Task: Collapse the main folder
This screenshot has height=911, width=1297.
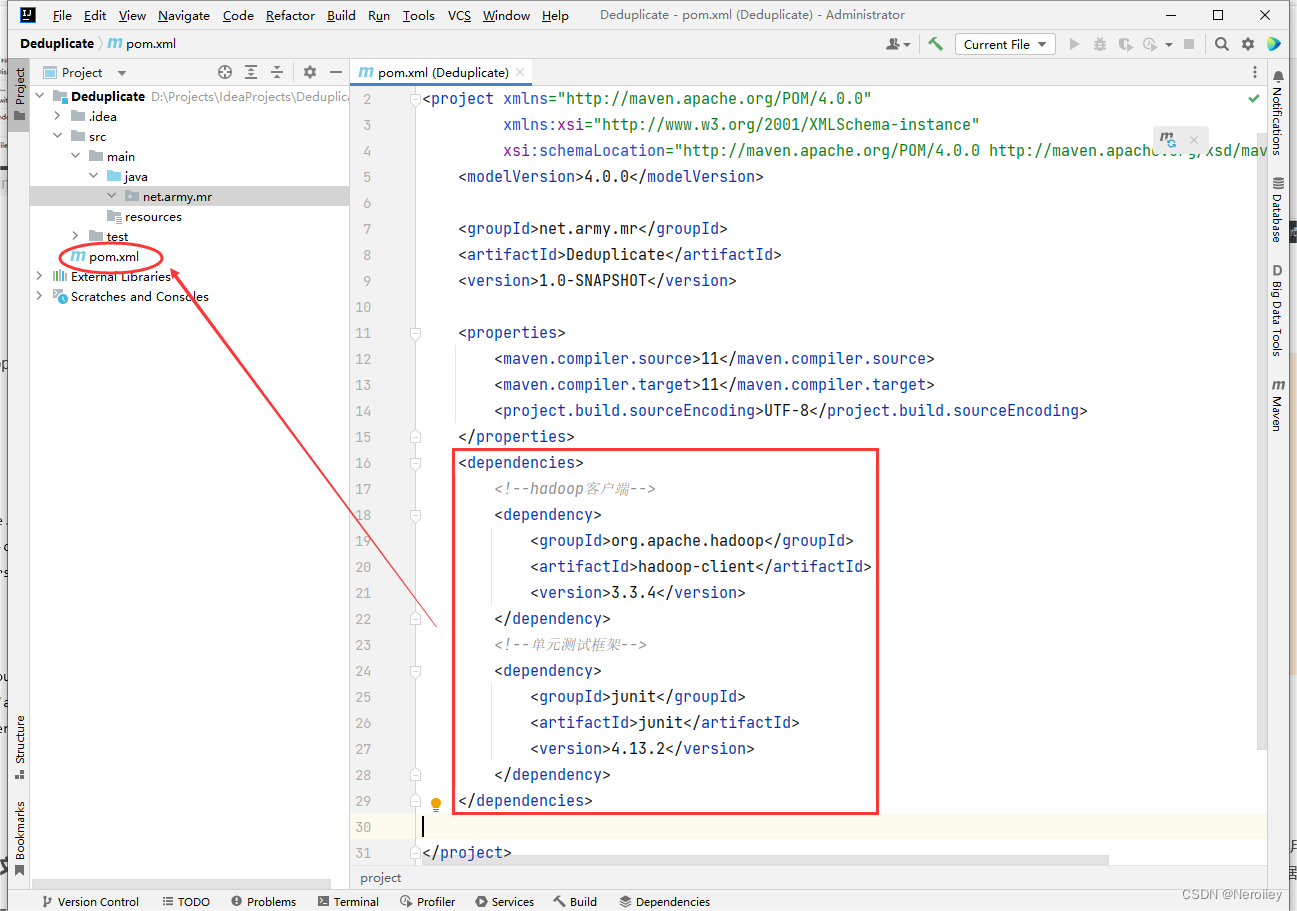Action: (x=76, y=156)
